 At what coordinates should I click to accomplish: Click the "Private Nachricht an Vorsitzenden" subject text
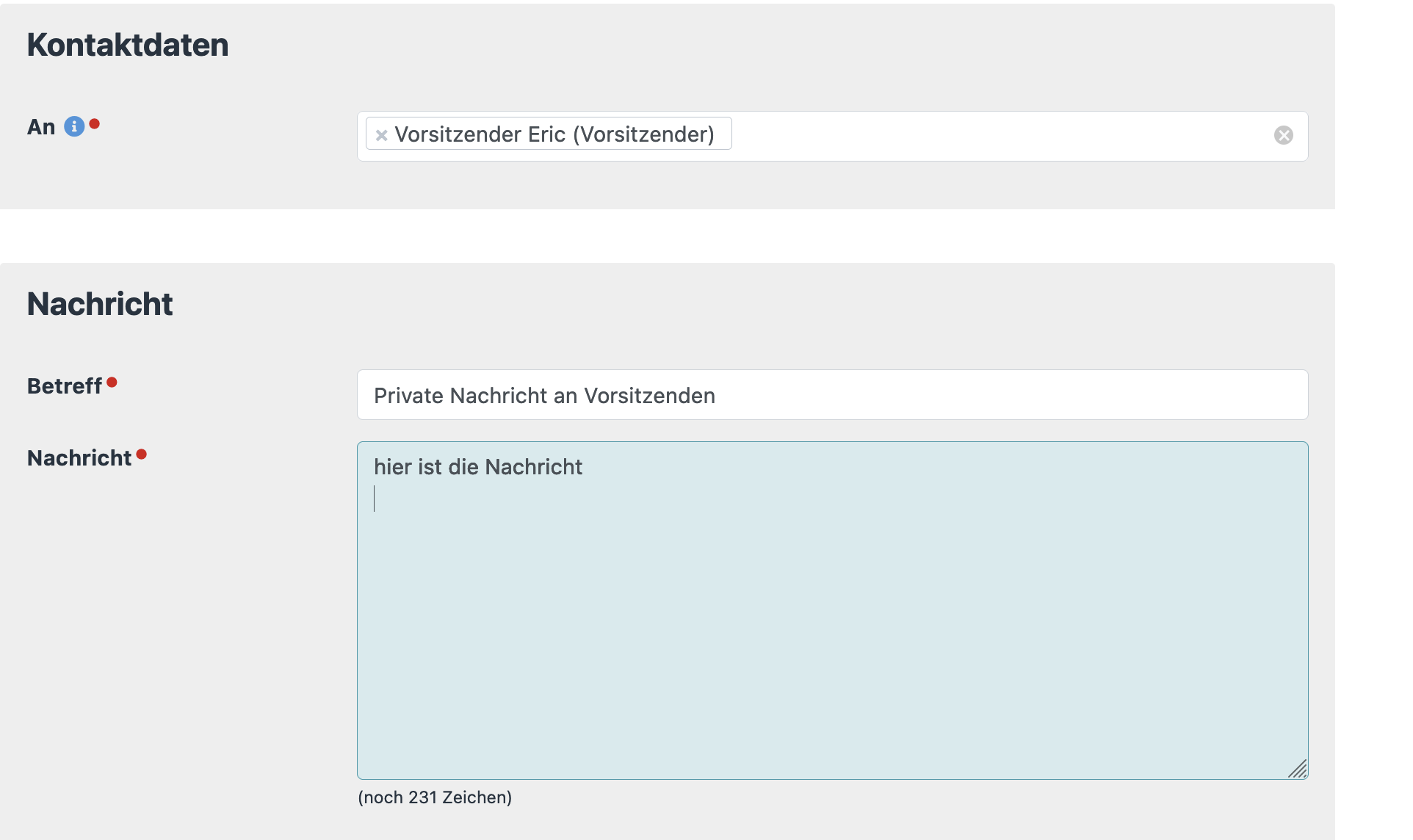pos(544,396)
